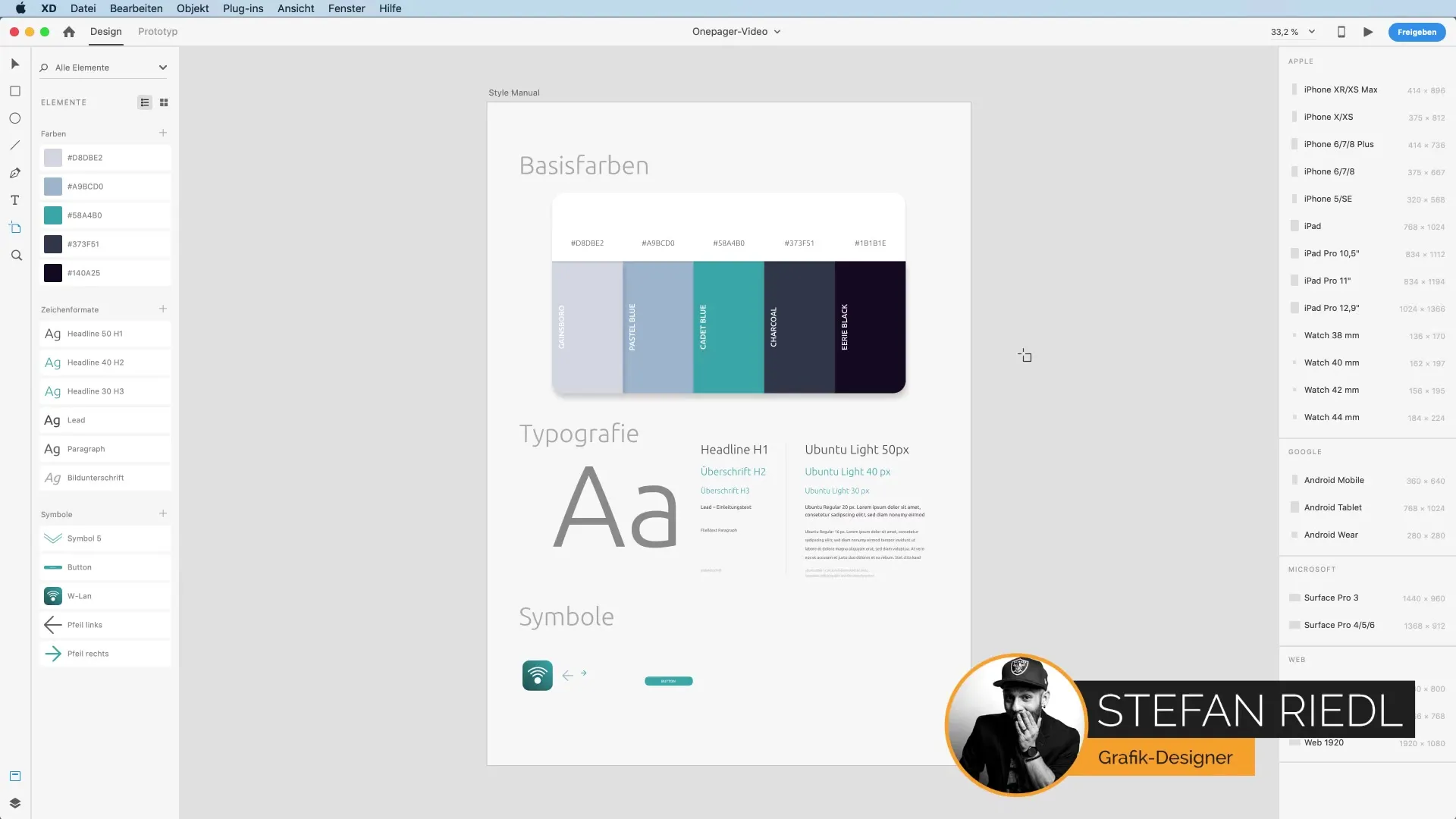Switch elements to grid view

164,102
